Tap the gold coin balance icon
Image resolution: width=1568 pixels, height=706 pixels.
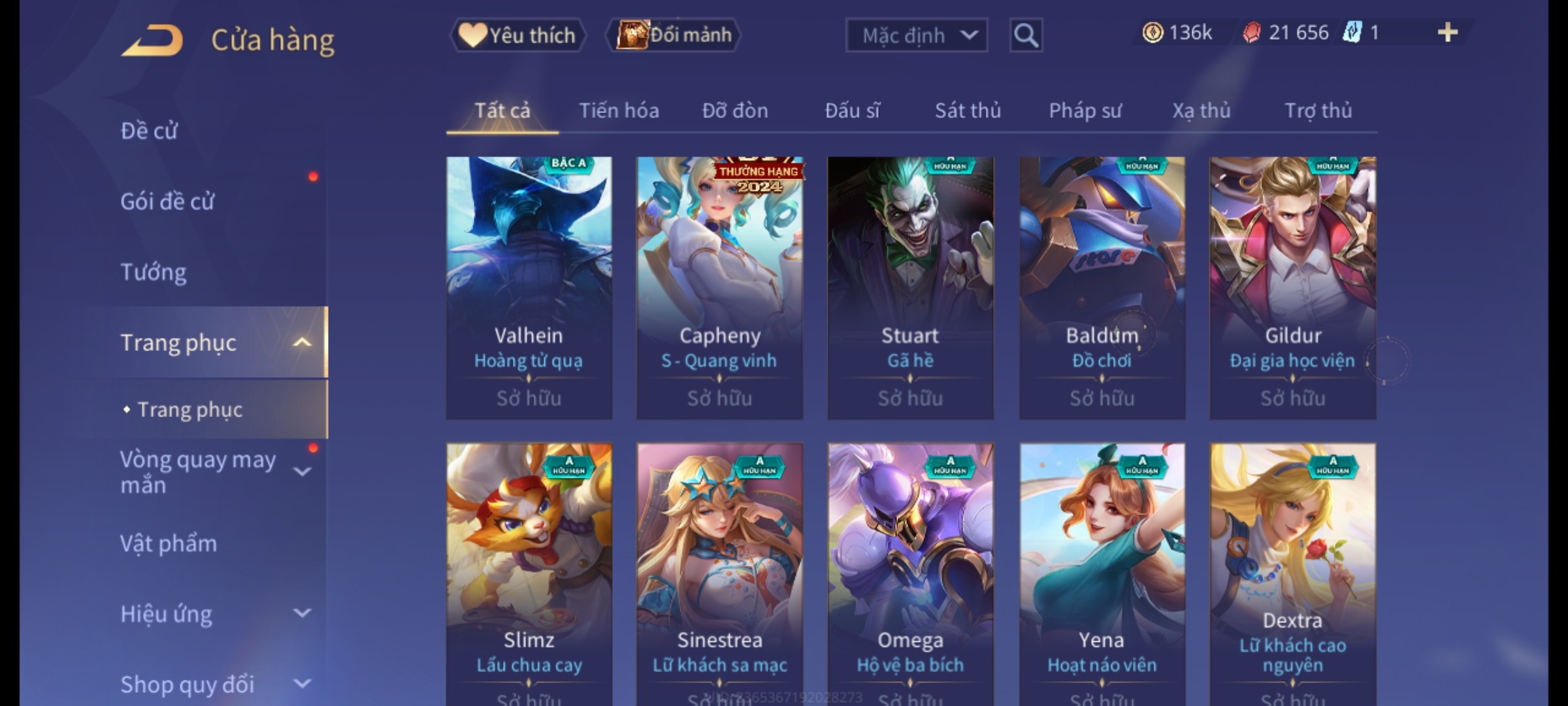1152,33
